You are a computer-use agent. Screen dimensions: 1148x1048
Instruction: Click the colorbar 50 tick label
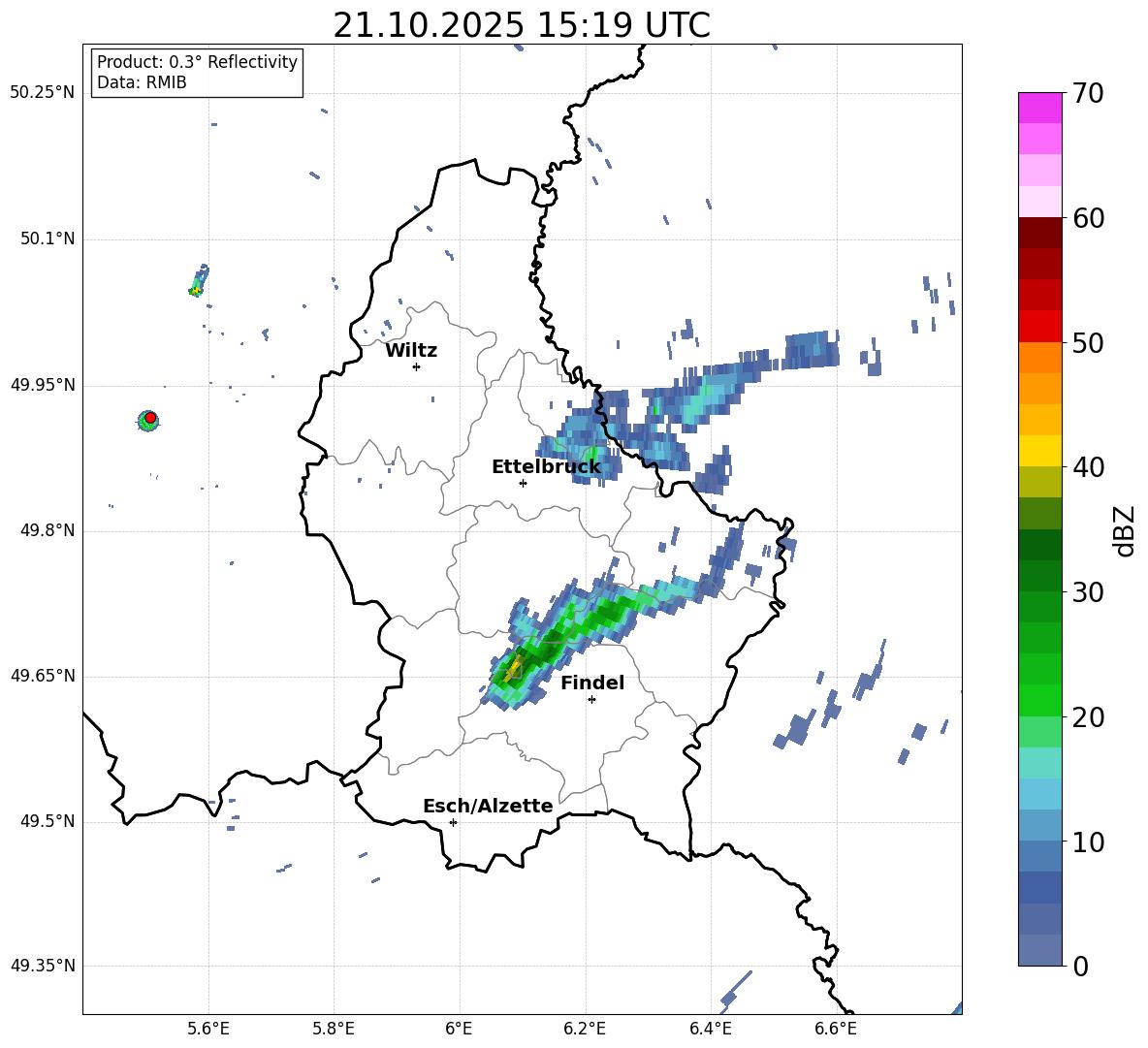click(1088, 342)
